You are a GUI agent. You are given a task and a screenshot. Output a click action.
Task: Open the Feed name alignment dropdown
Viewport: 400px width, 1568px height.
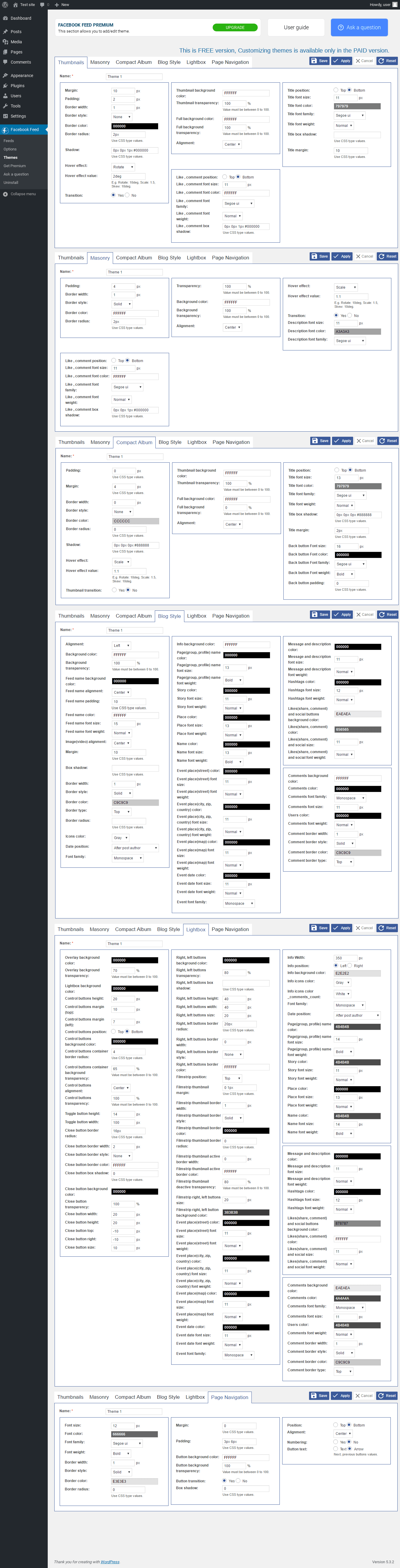tap(122, 692)
